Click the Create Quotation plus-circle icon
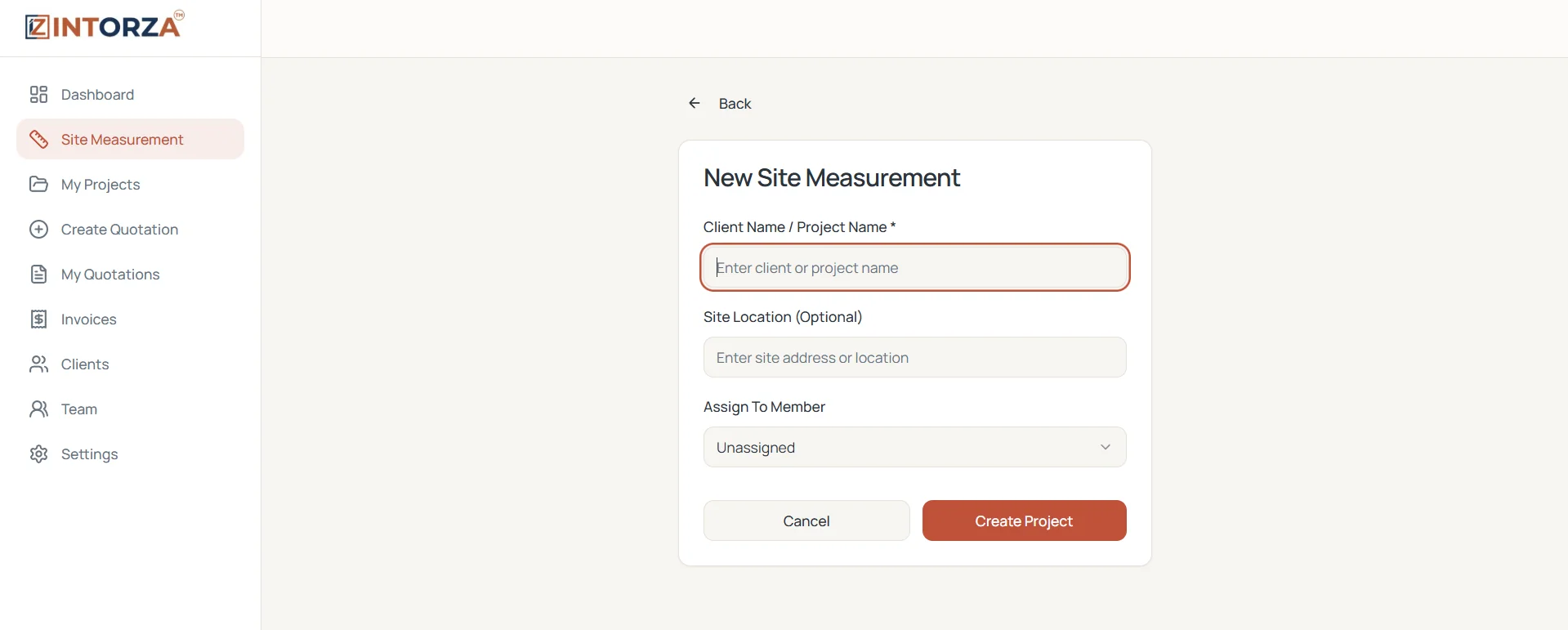This screenshot has width=1568, height=630. pos(38,230)
